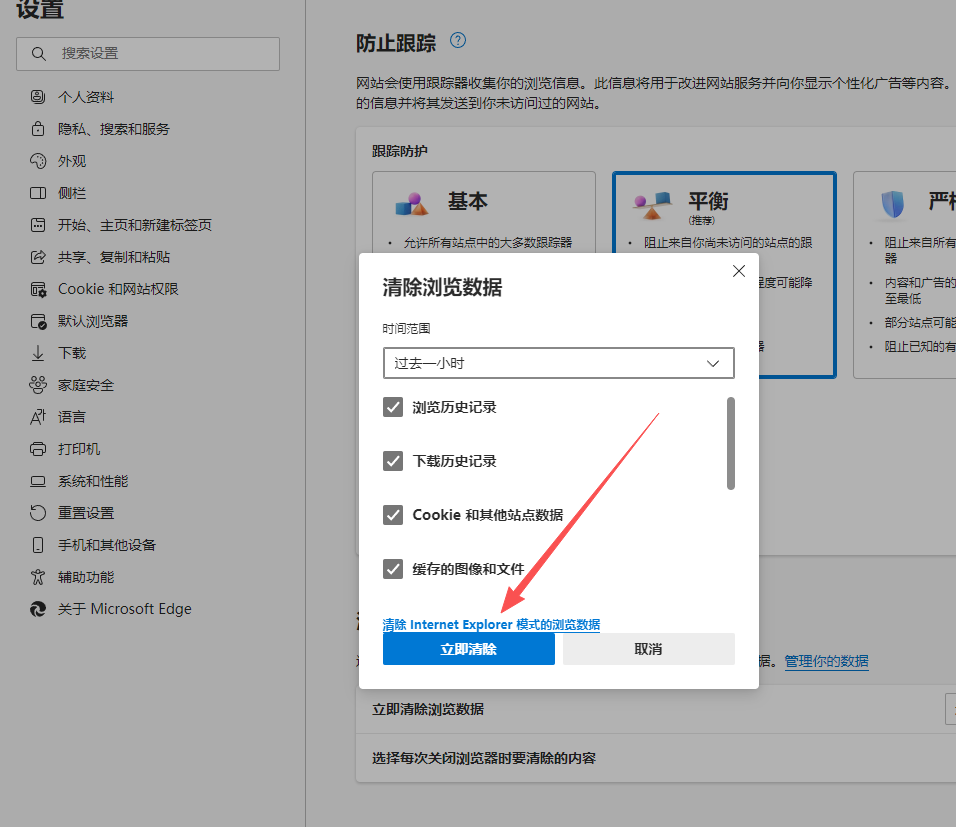Open the Cookie 和网站权限 icon
The width and height of the screenshot is (956, 827).
36,288
